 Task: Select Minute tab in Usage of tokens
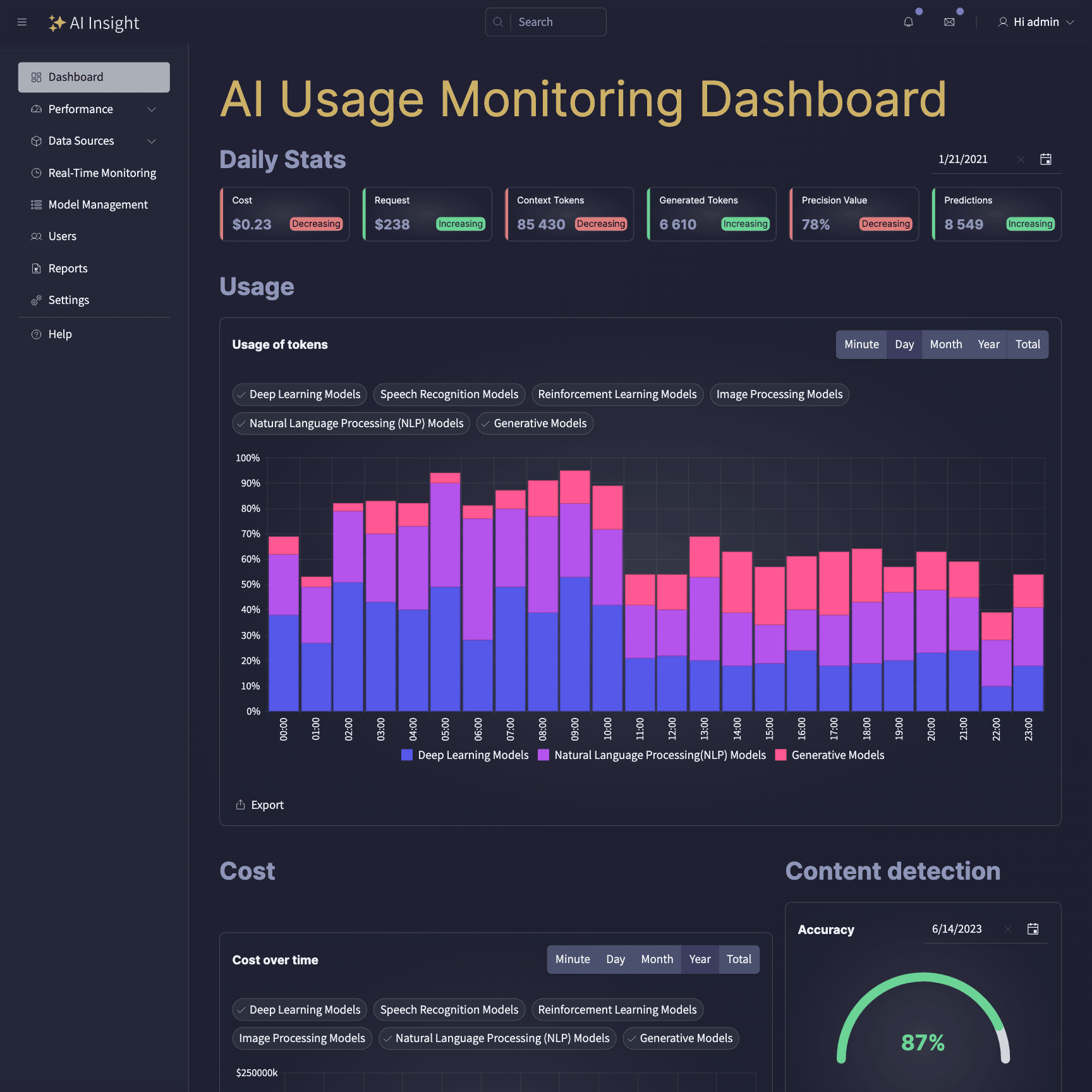[861, 344]
